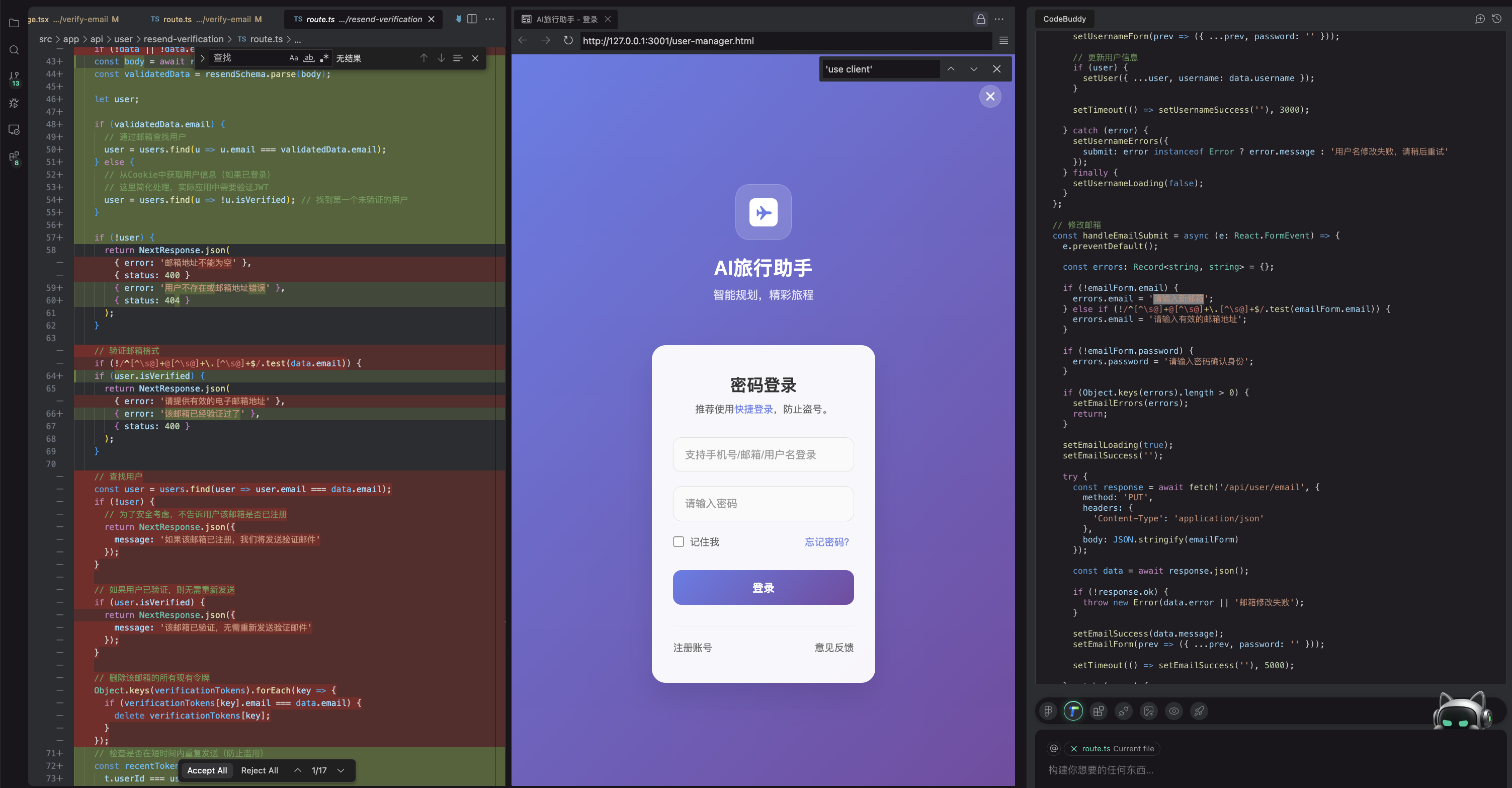The image size is (1512, 788).
Task: Click the eye preview icon in CodeBuddy toolbar
Action: click(1174, 711)
